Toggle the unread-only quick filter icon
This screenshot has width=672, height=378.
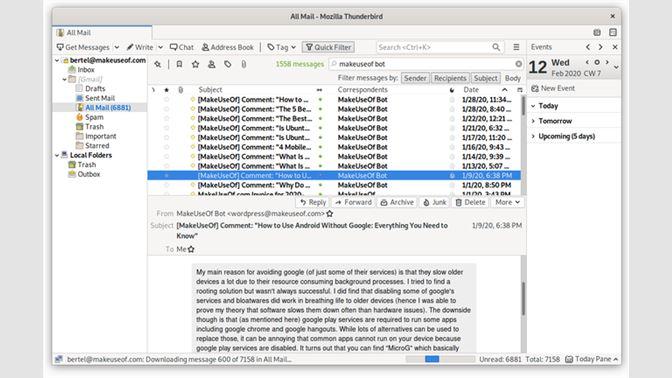pos(179,64)
